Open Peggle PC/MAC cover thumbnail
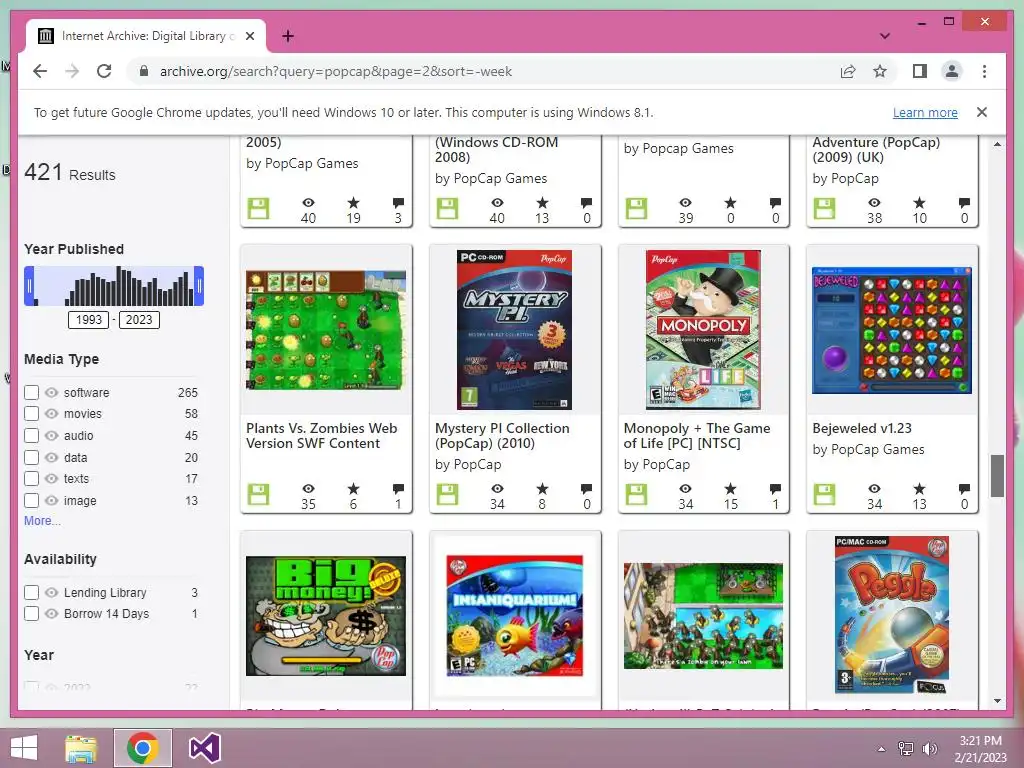The image size is (1024, 768). click(x=892, y=615)
